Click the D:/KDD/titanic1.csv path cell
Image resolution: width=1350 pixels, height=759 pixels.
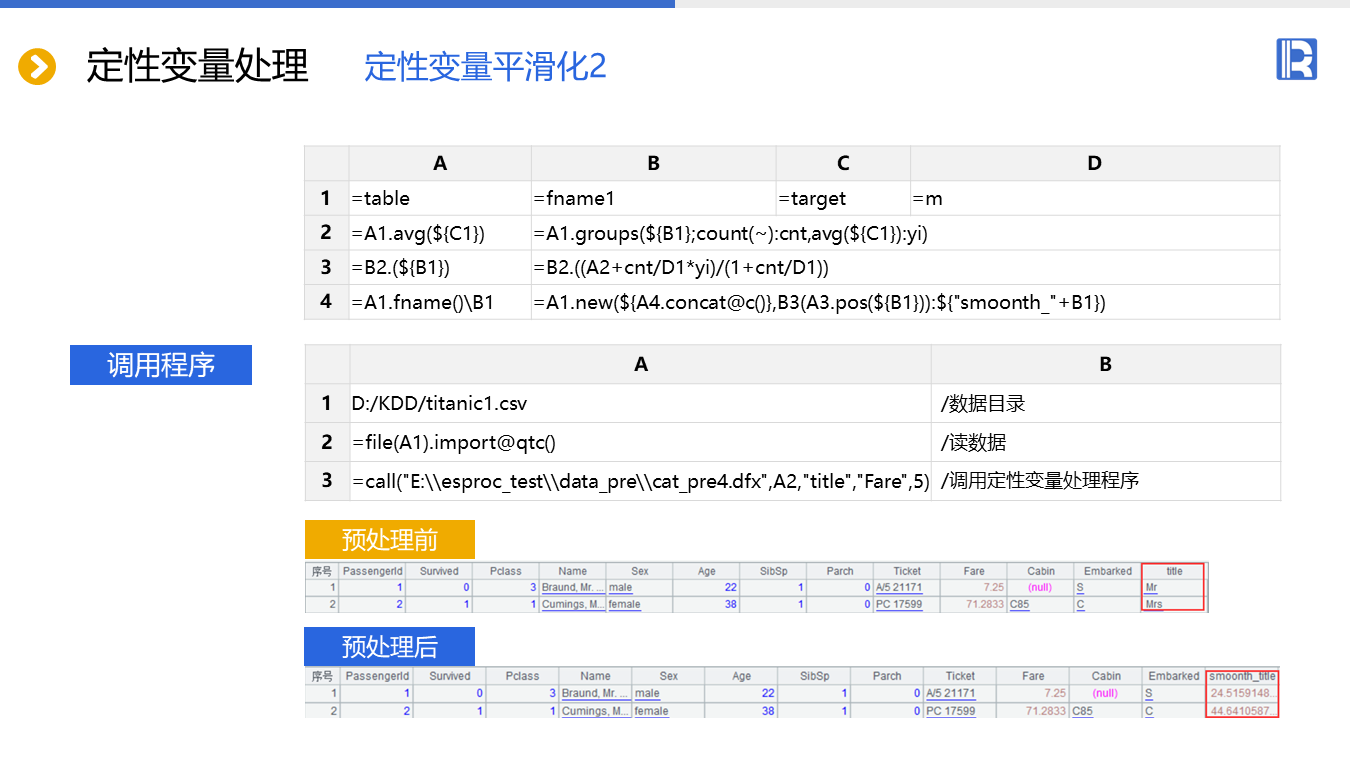click(x=640, y=404)
